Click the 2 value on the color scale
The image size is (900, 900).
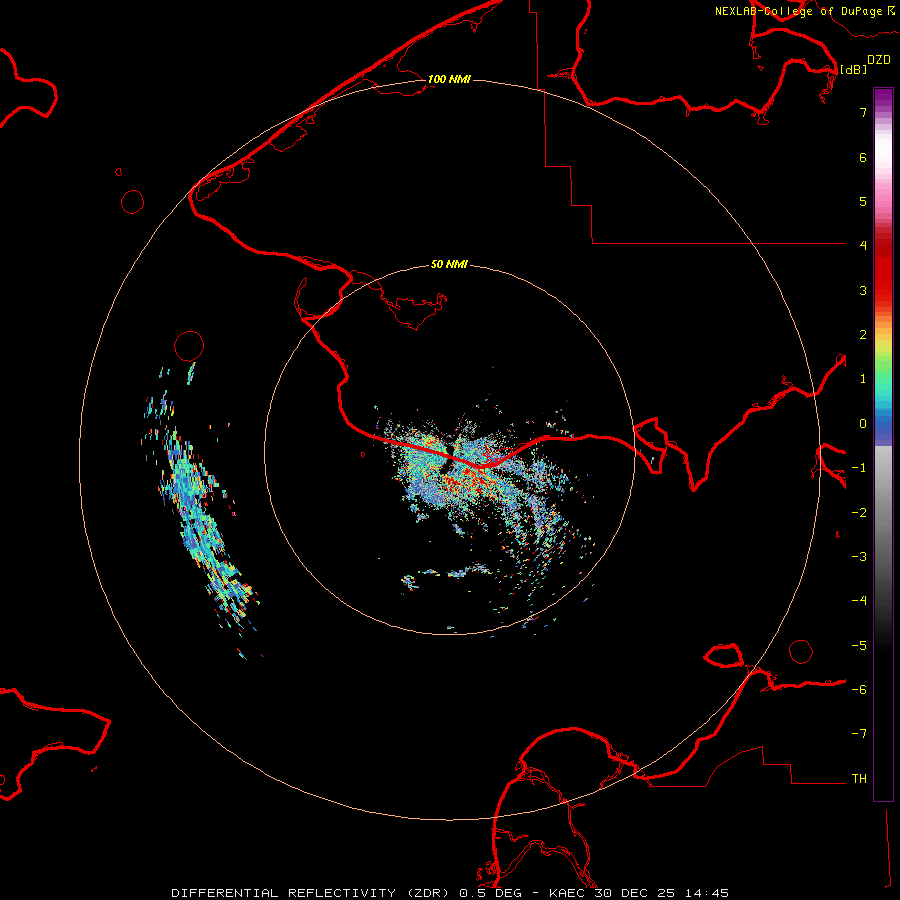863,335
